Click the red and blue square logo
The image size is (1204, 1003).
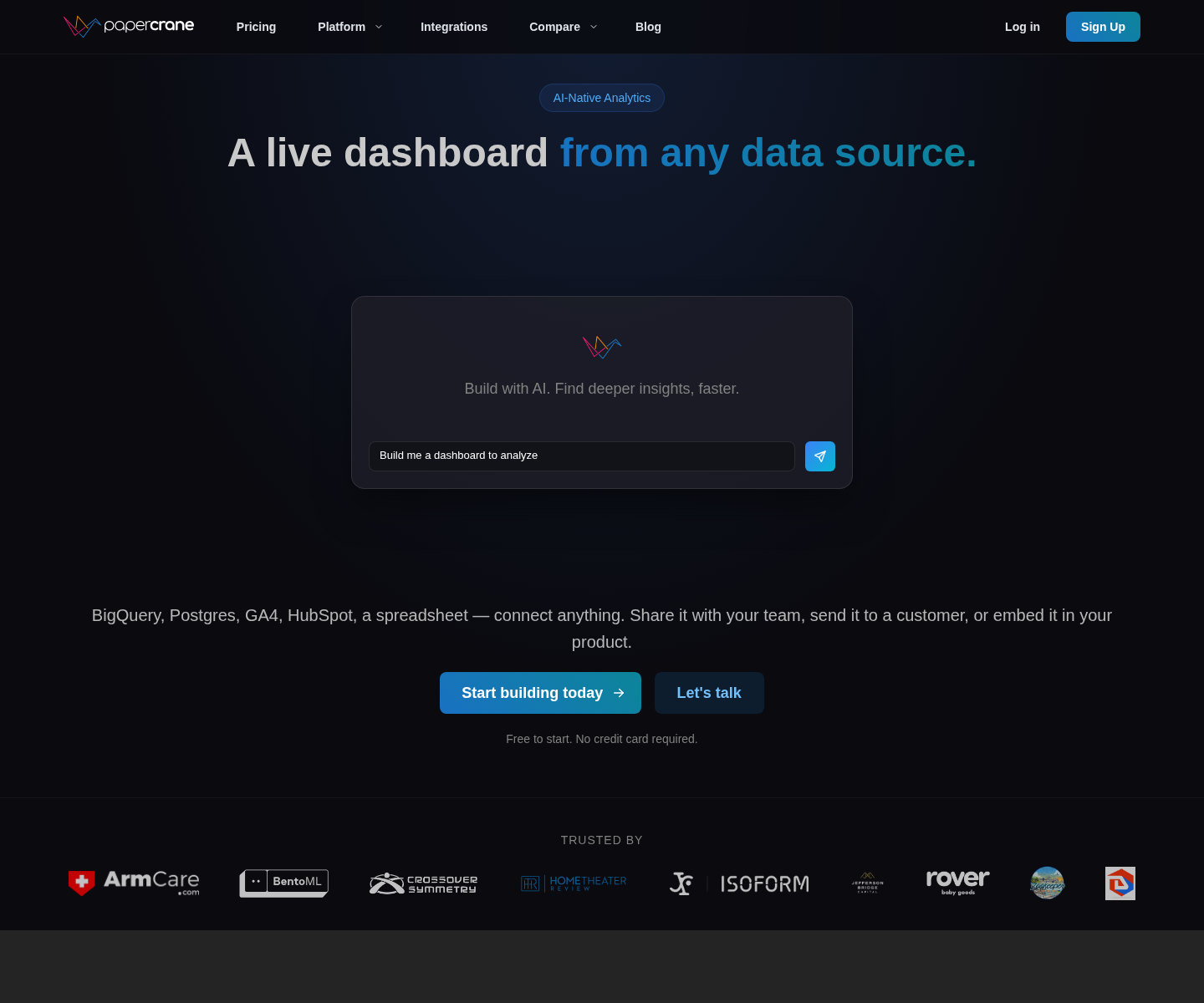[x=1120, y=883]
